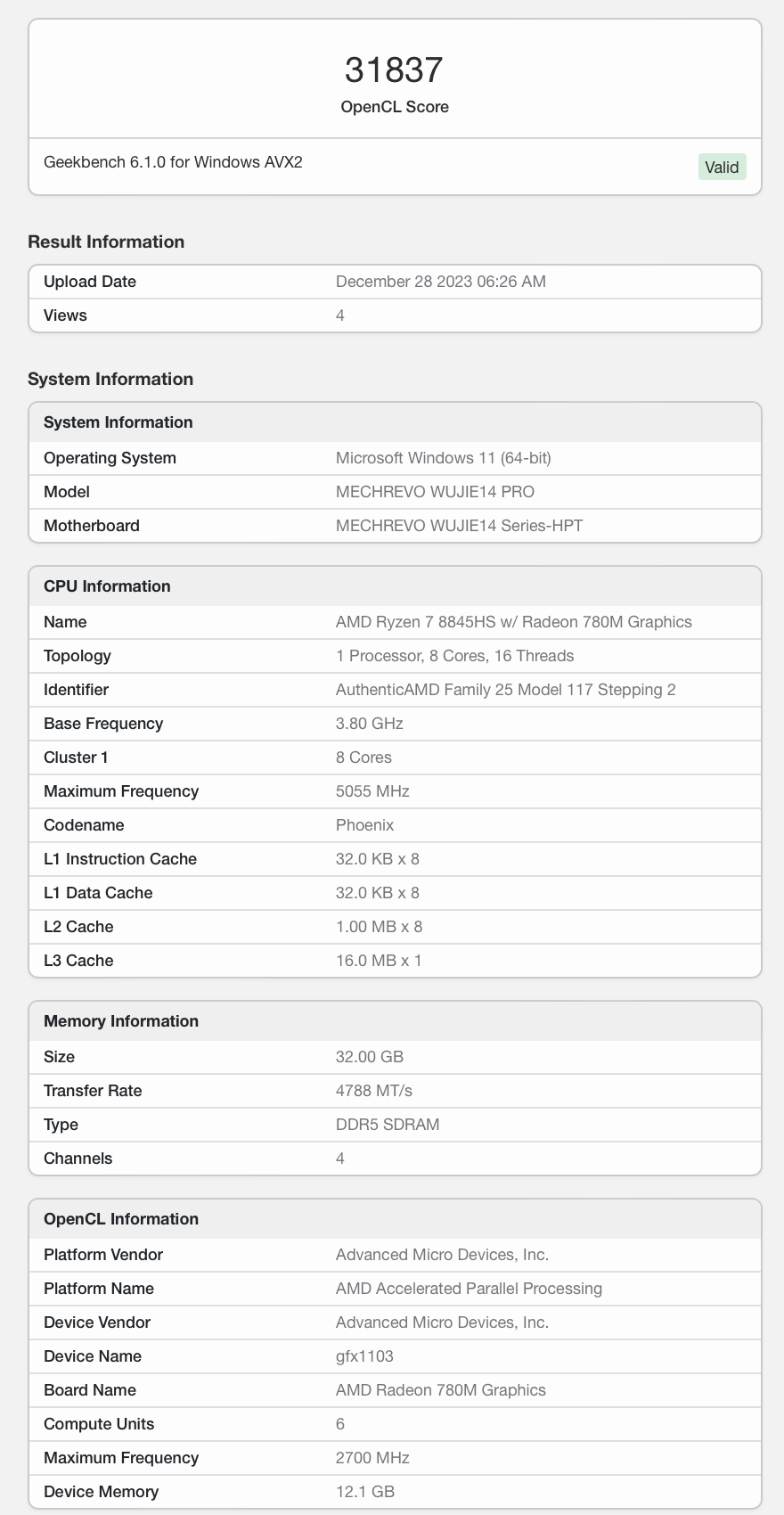
Task: Click 'MECHREVO WUJIE14 PRO' model value
Action: (436, 492)
